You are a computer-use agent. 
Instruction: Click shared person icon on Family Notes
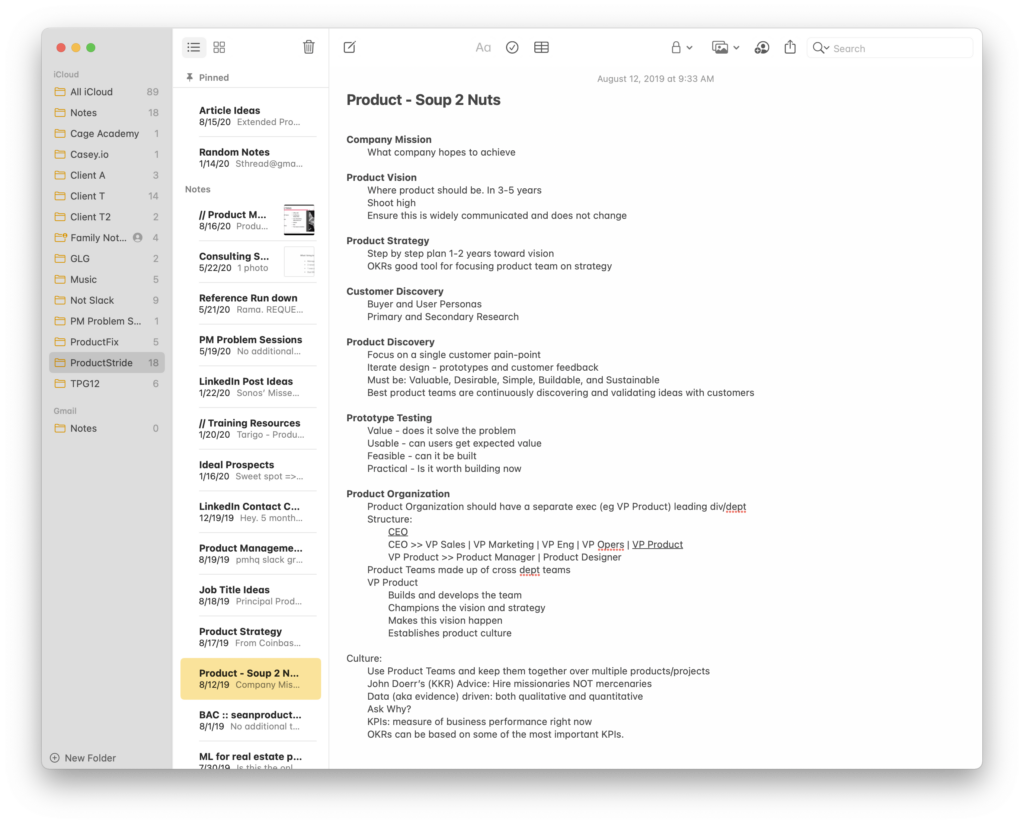click(138, 238)
